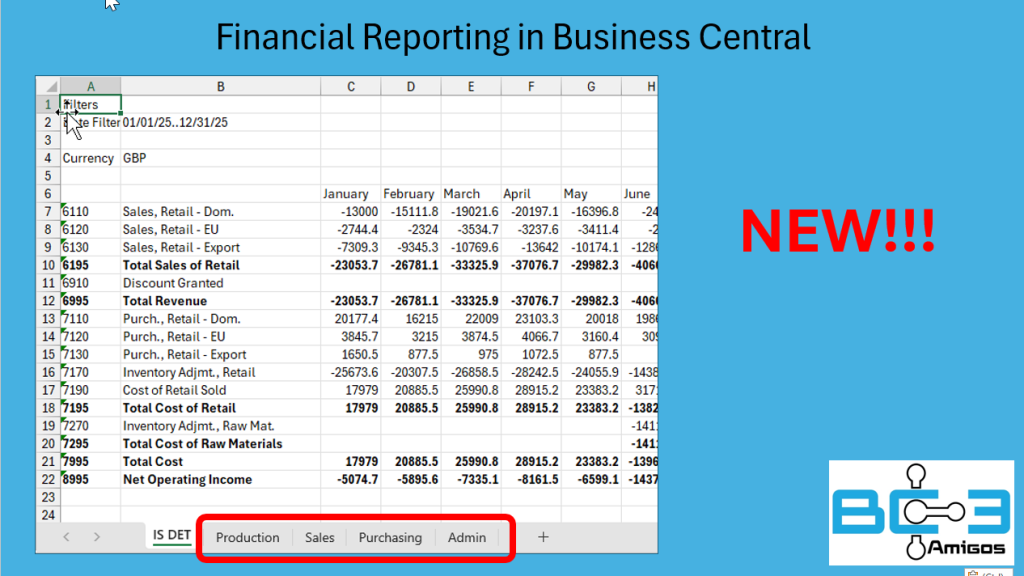Viewport: 1024px width, 576px height.
Task: Select row 22 header for Net Operating Income
Action: (x=47, y=479)
